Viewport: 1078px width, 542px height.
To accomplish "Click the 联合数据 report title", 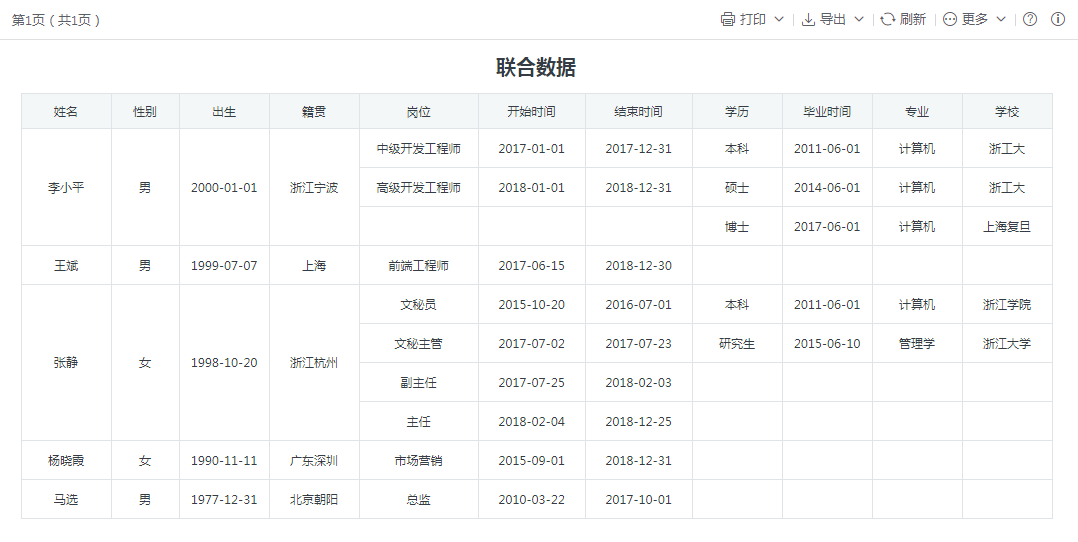I will (536, 68).
